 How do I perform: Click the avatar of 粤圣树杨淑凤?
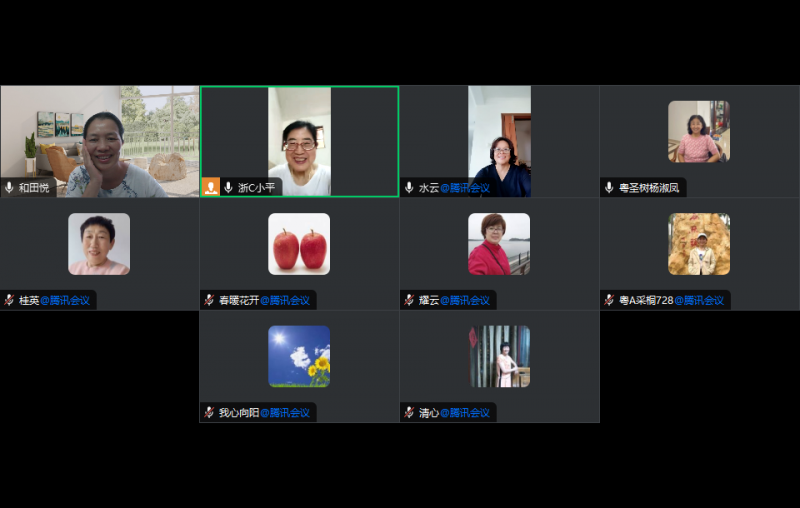click(699, 131)
